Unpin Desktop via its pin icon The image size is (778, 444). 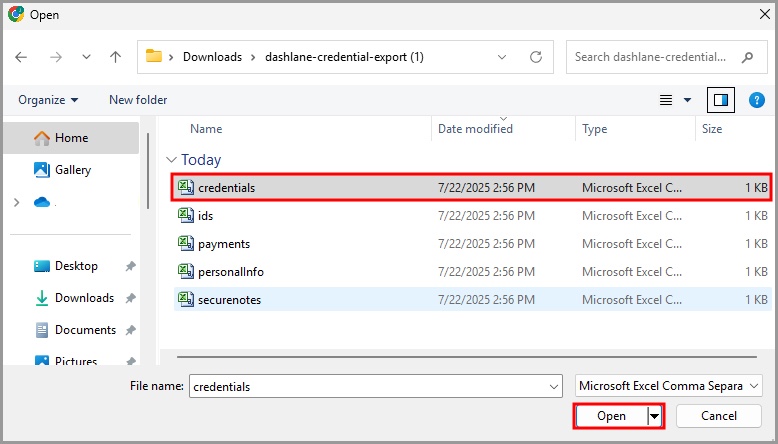(x=130, y=266)
